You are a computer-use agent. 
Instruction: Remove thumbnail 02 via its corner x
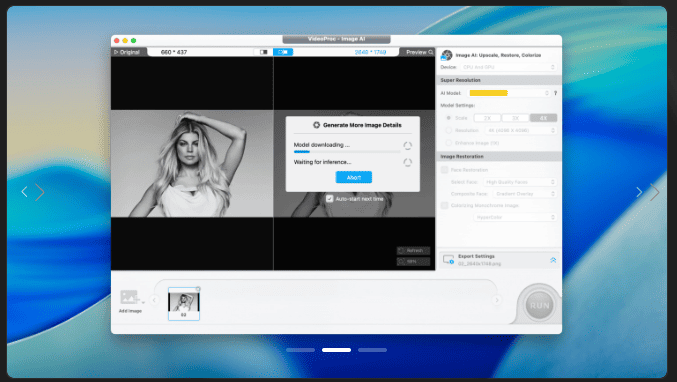198,289
